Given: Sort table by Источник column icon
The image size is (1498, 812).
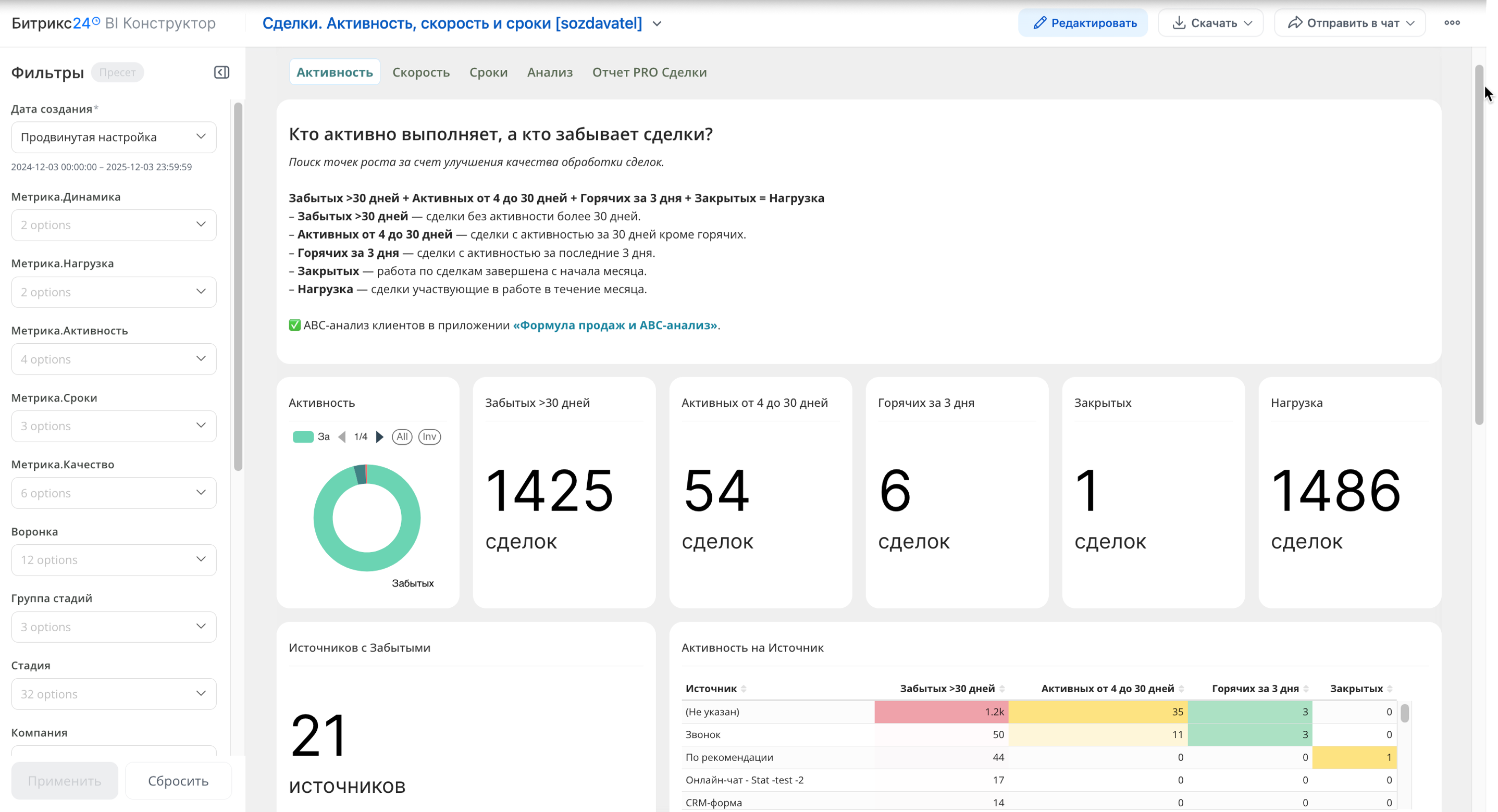Looking at the screenshot, I should pos(744,689).
